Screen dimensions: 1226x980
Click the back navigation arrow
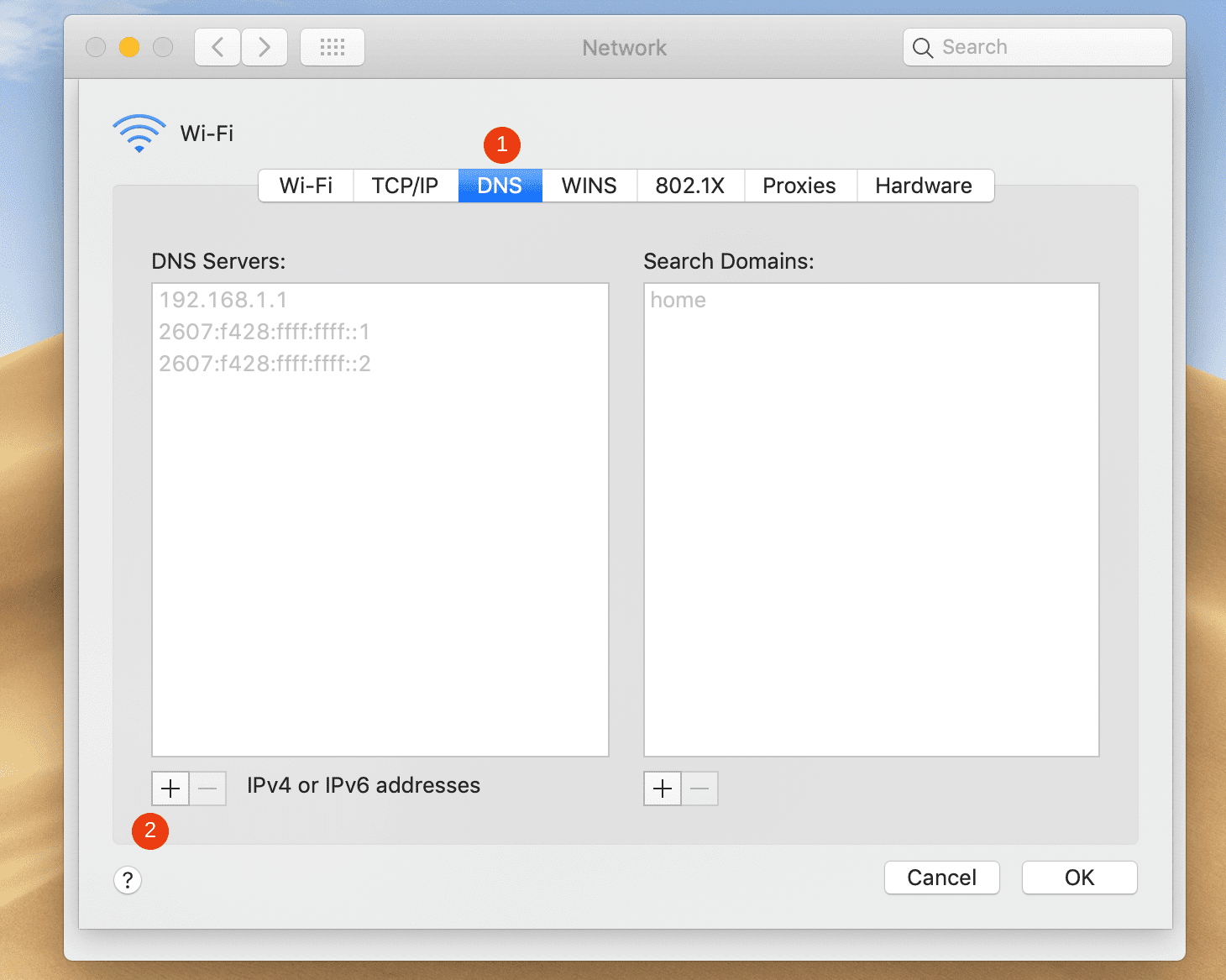coord(217,47)
